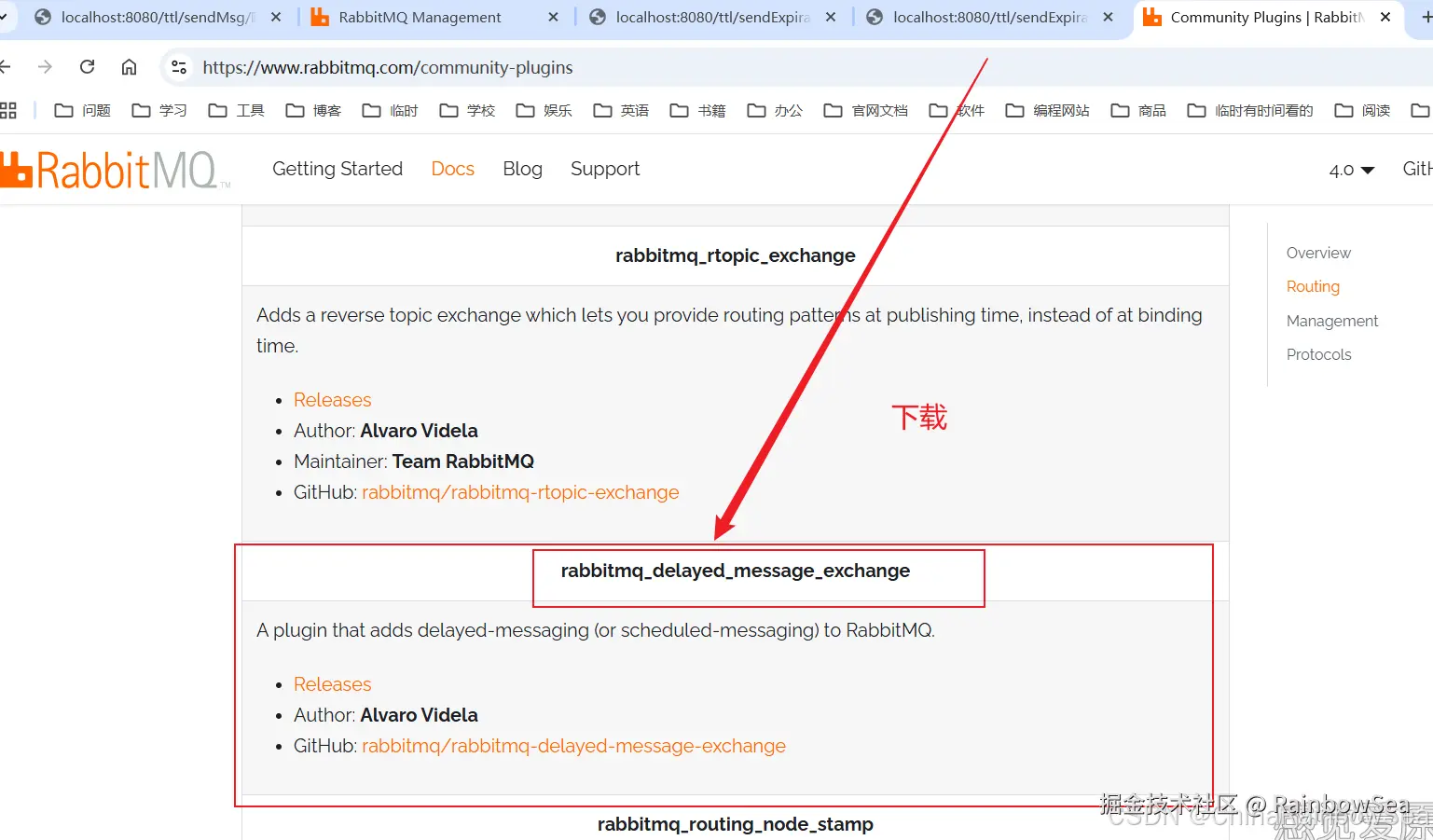The height and width of the screenshot is (840, 1433).
Task: Close the Community Plugins tab
Action: tap(1385, 17)
